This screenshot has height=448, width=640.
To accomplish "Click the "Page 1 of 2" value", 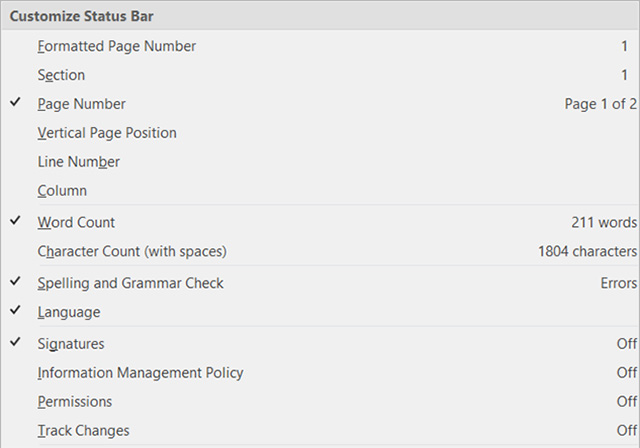I will [x=600, y=104].
